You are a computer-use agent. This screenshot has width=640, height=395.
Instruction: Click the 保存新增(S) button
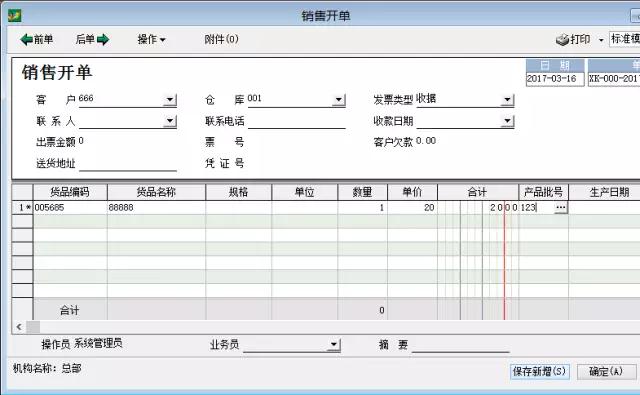540,372
